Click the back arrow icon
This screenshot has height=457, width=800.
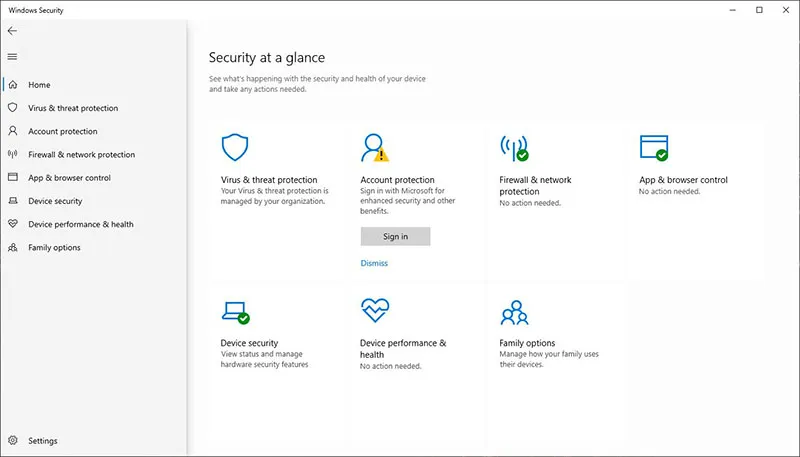click(x=12, y=31)
